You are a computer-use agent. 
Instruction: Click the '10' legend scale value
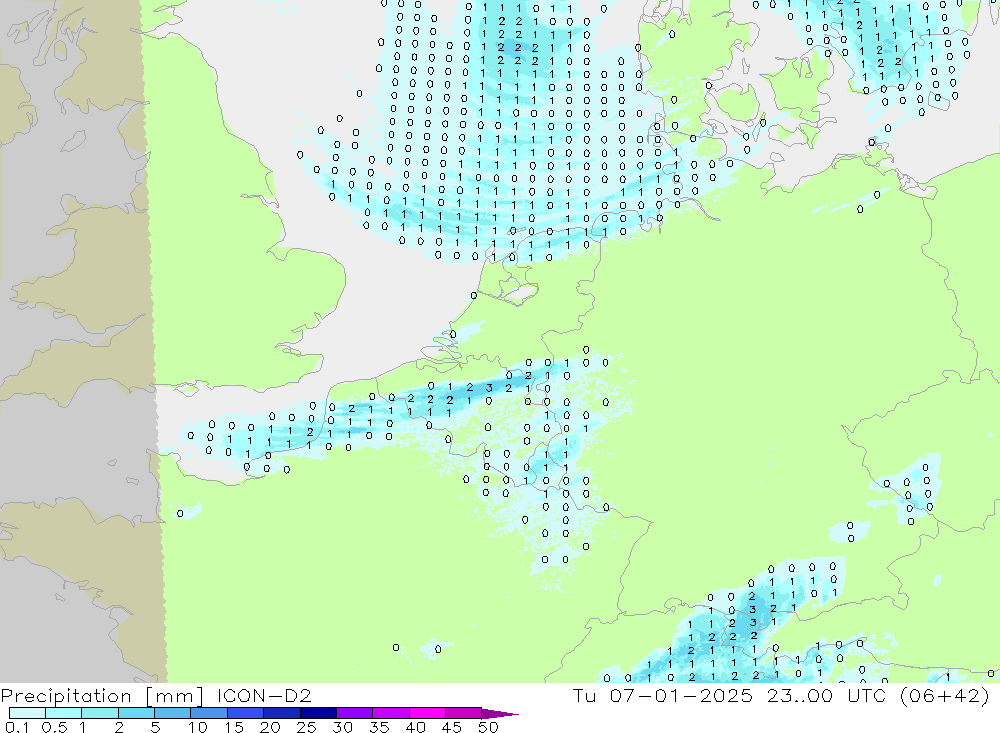(198, 727)
